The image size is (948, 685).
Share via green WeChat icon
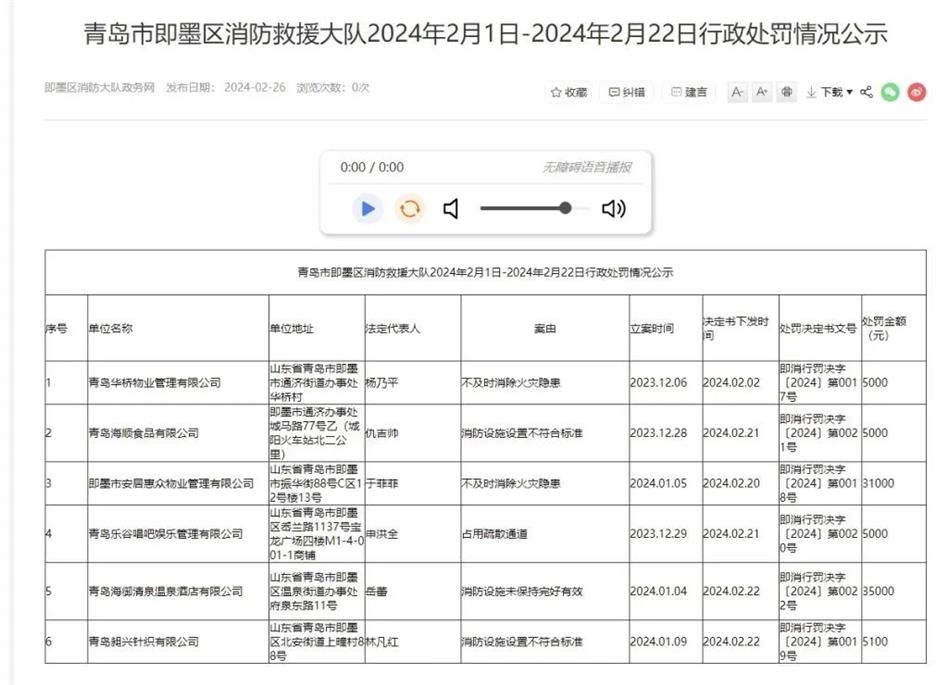(890, 92)
